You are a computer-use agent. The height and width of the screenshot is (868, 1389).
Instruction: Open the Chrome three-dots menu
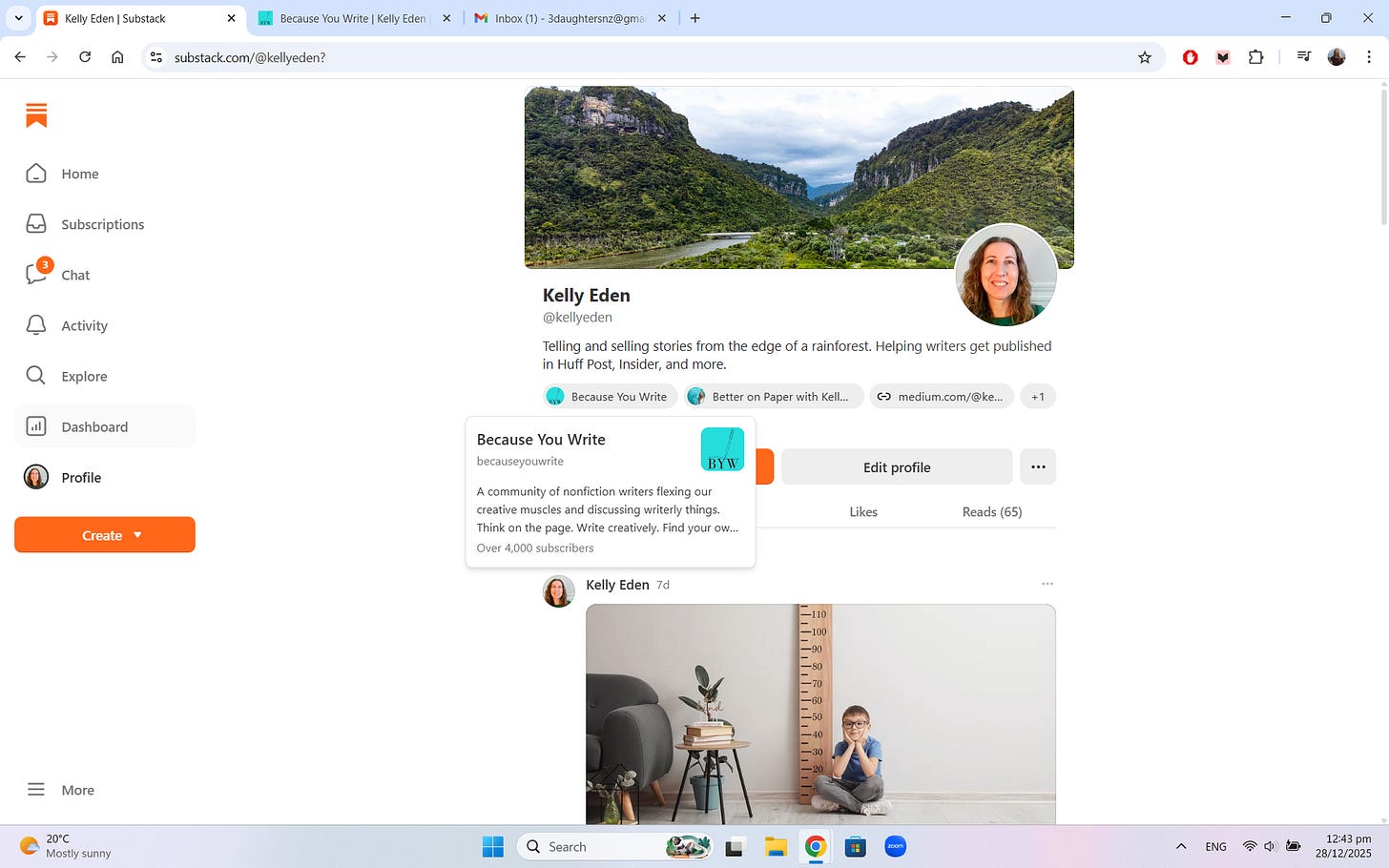(x=1369, y=57)
